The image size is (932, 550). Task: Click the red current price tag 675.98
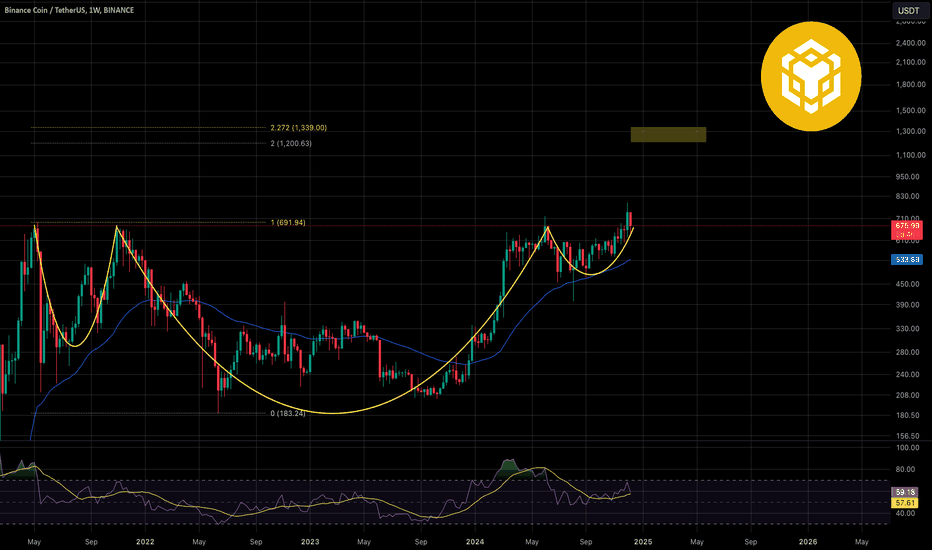pos(907,230)
